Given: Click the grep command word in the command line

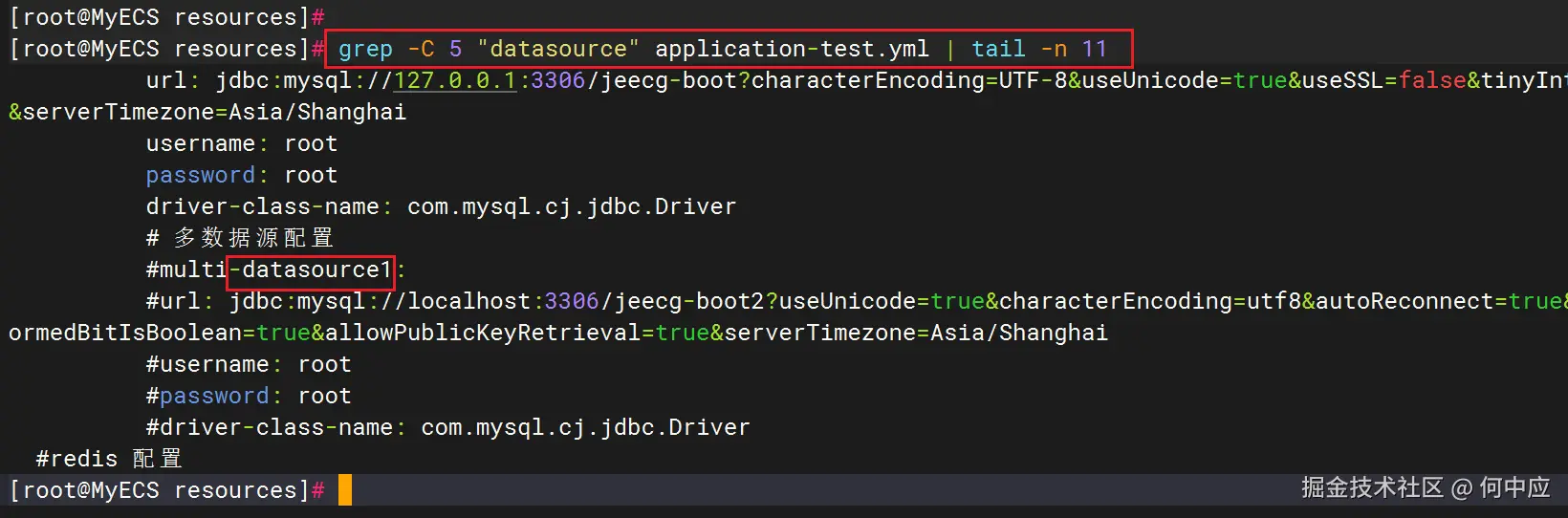Looking at the screenshot, I should (365, 49).
